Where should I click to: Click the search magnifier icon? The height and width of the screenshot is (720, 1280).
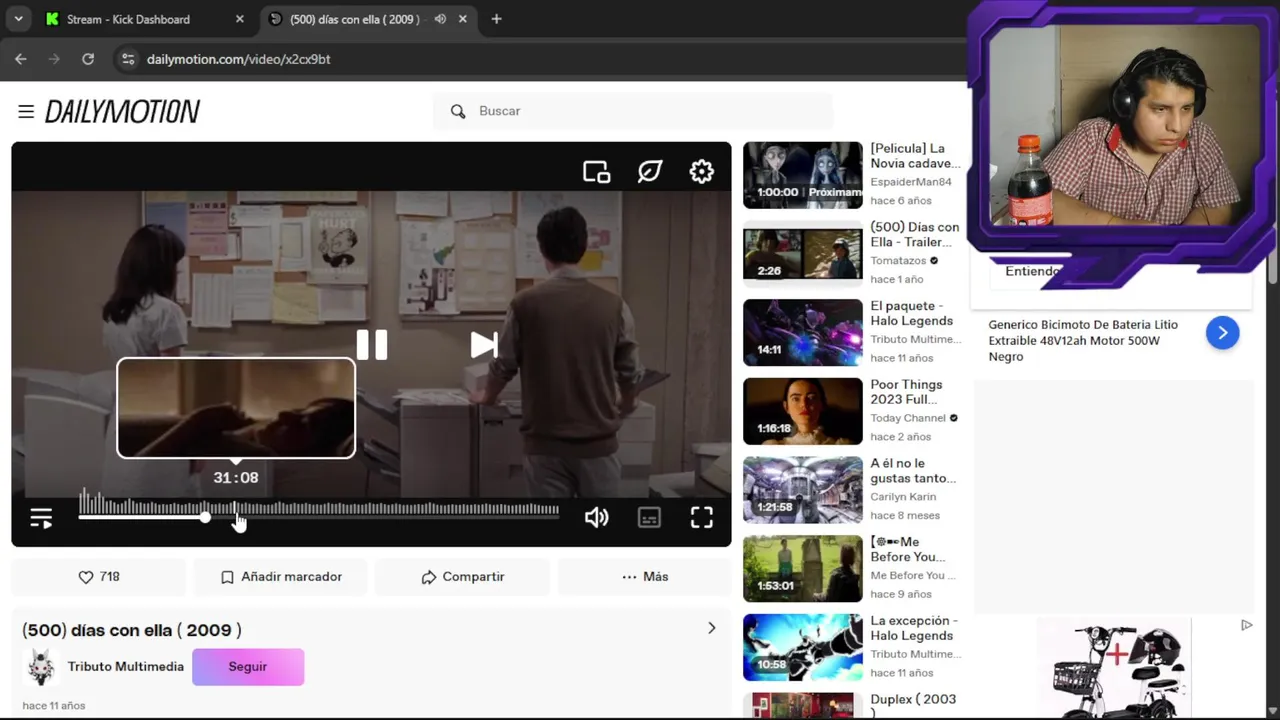[x=458, y=111]
